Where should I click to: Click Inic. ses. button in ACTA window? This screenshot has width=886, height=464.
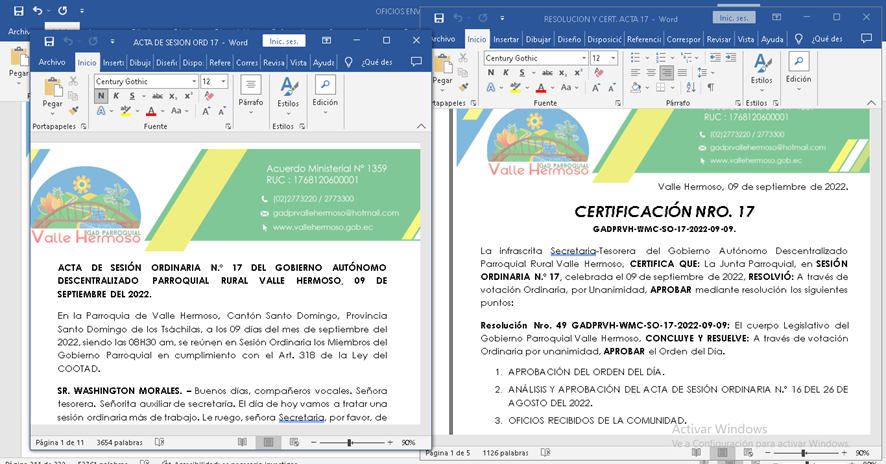[281, 41]
